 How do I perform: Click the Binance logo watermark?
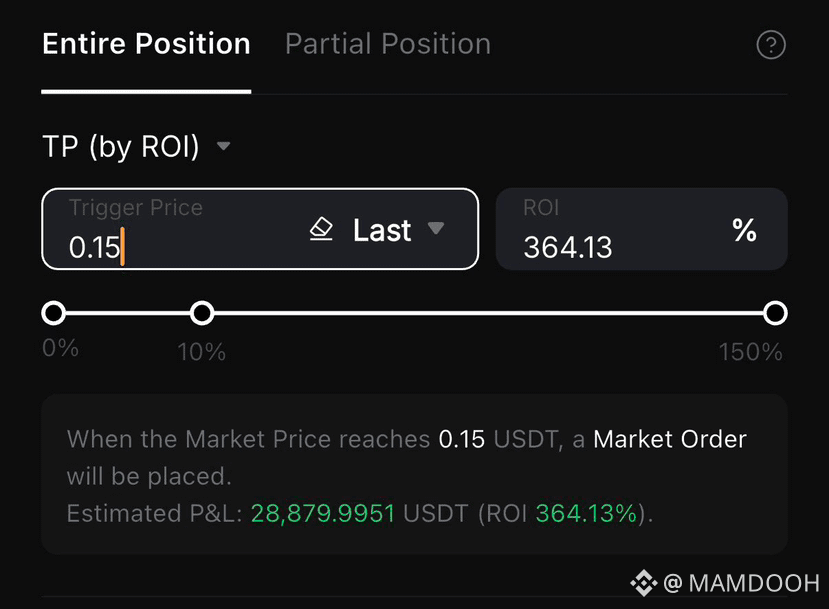(x=643, y=583)
